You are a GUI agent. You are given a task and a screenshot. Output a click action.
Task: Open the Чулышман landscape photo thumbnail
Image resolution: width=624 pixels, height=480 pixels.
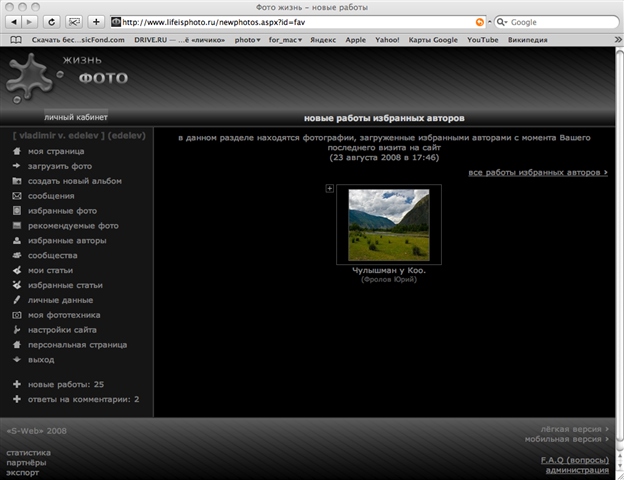click(388, 225)
